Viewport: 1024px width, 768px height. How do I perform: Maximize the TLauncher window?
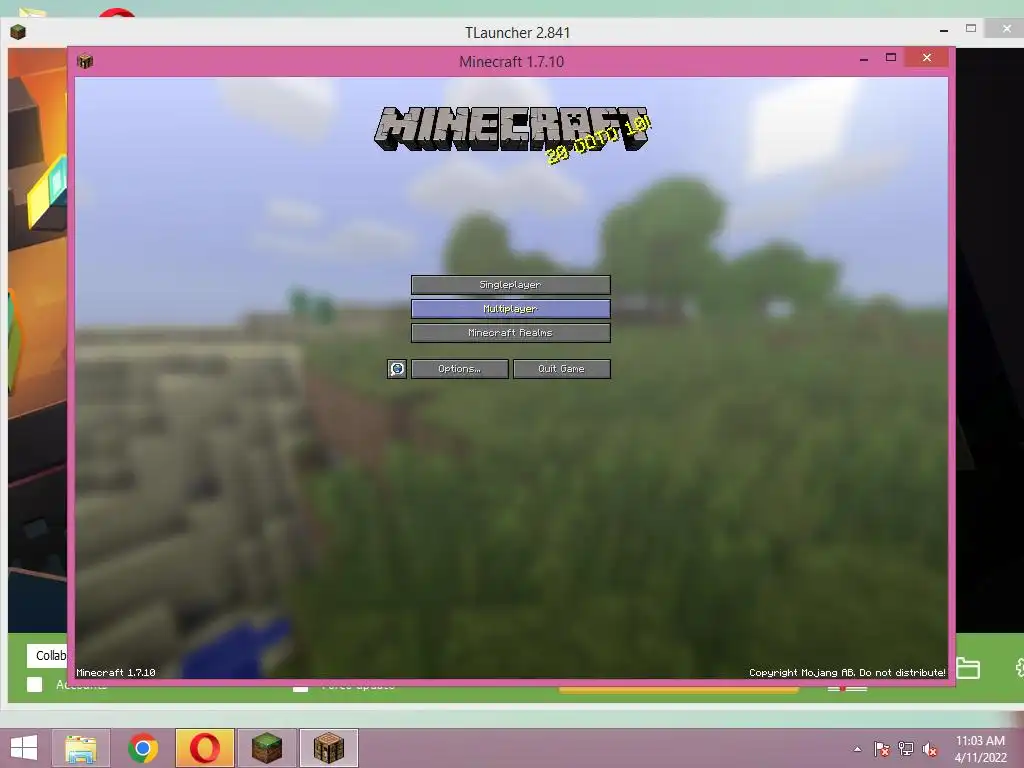971,29
